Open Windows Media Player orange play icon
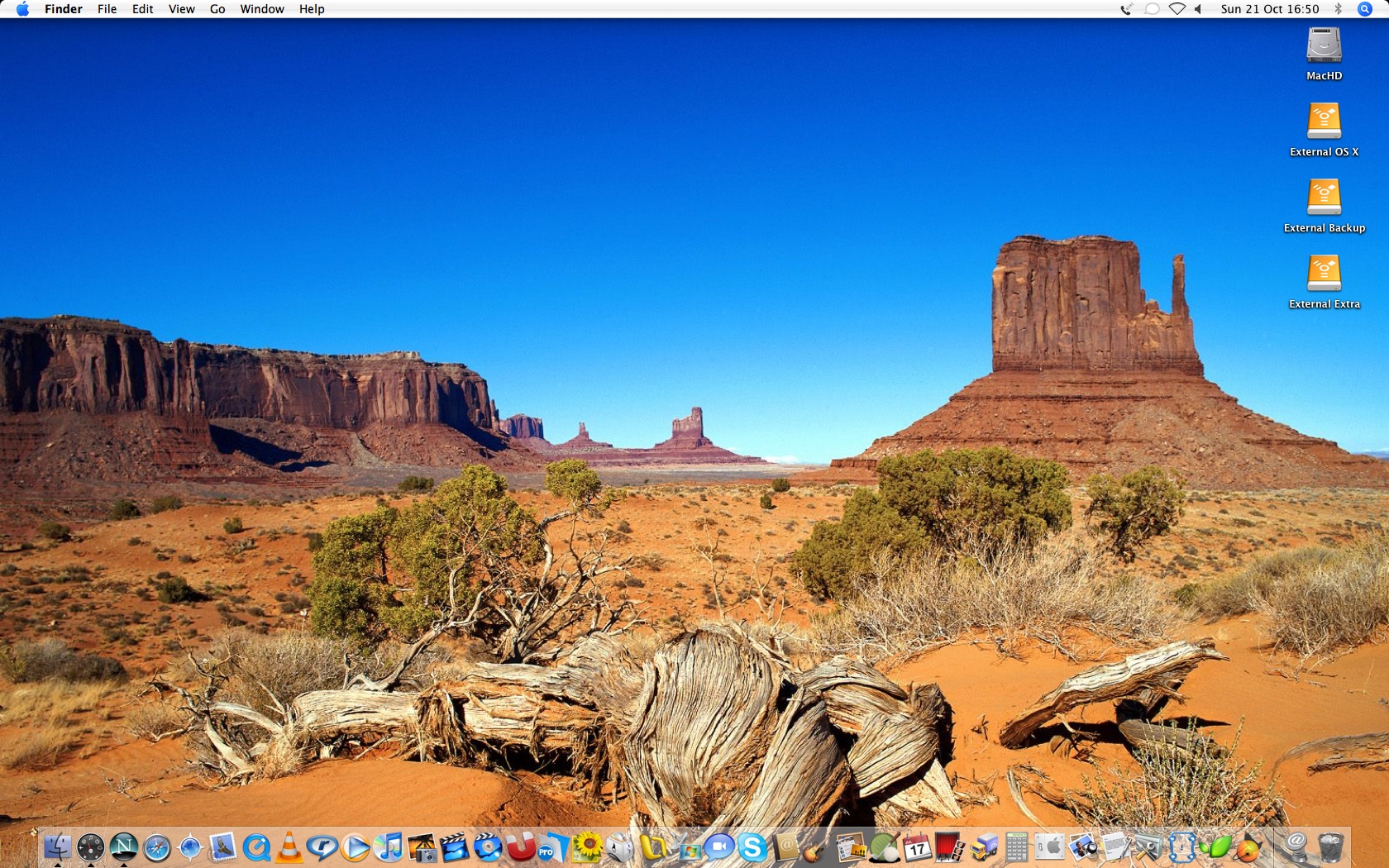 pyautogui.click(x=355, y=847)
